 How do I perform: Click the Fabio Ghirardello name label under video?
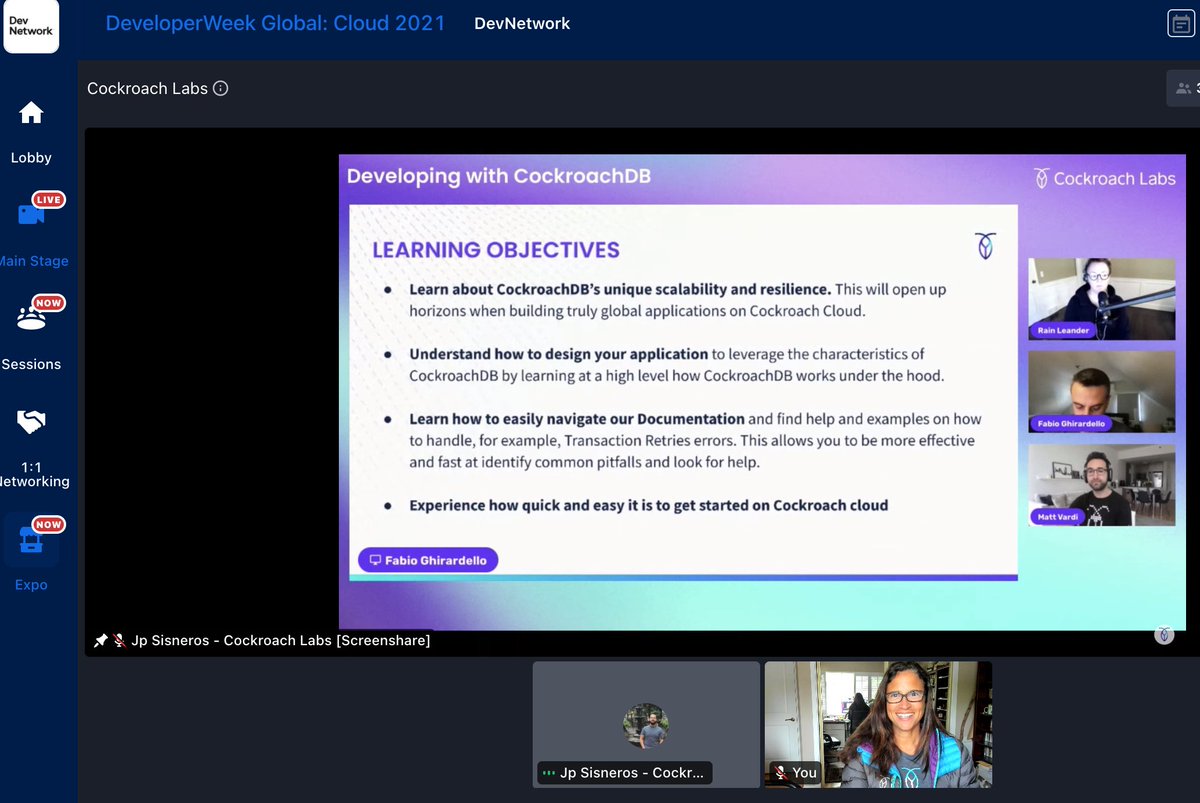click(x=1071, y=423)
